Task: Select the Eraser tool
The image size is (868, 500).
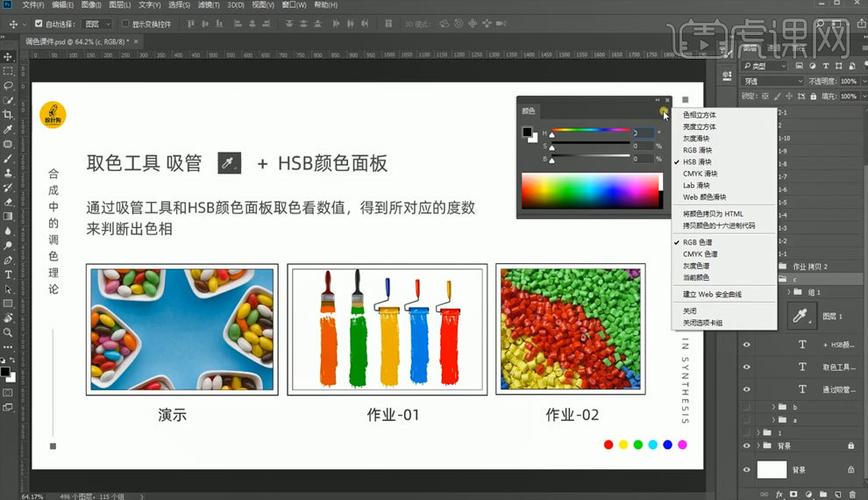Action: pyautogui.click(x=8, y=201)
